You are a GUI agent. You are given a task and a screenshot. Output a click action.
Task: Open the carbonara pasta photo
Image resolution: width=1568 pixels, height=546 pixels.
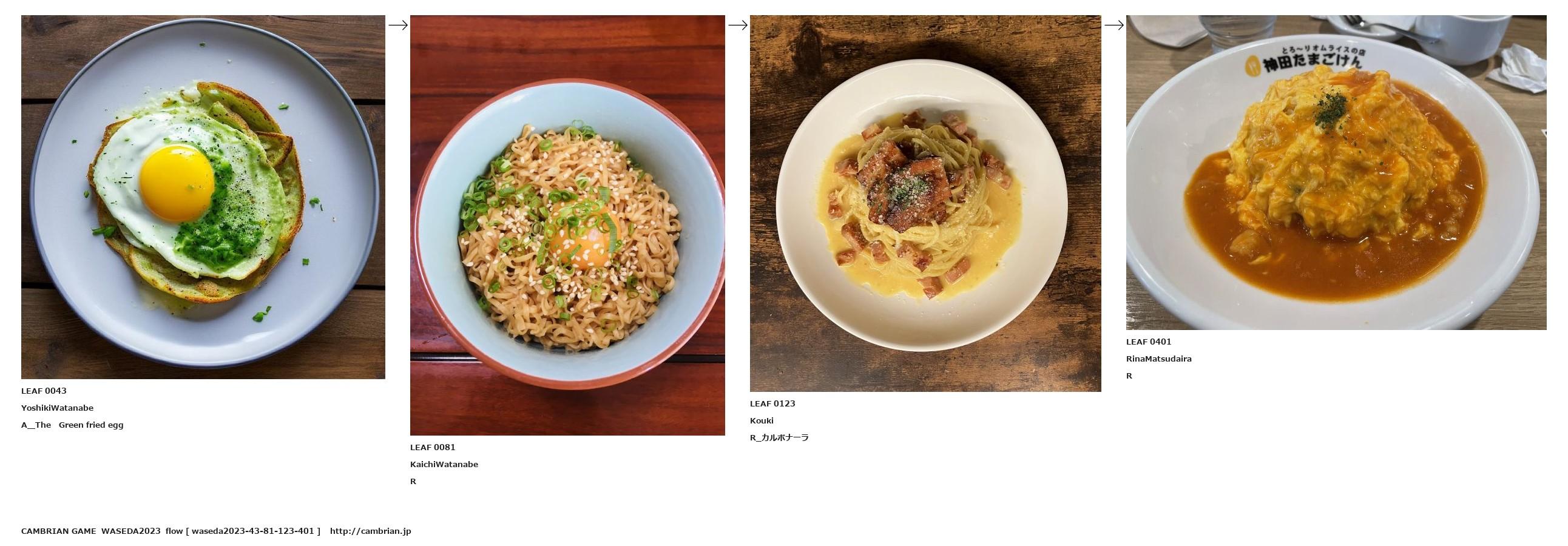(925, 203)
